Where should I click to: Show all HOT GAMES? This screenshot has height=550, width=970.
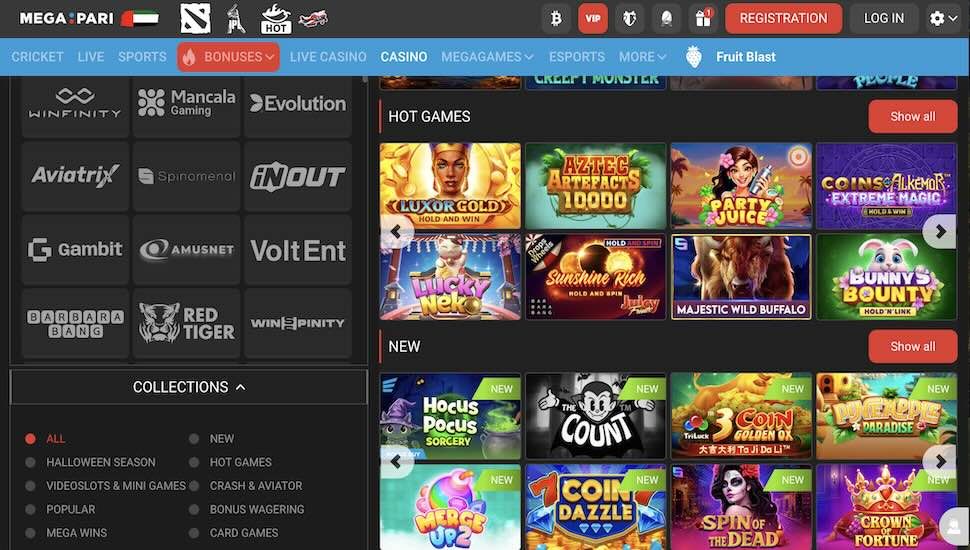coord(912,116)
